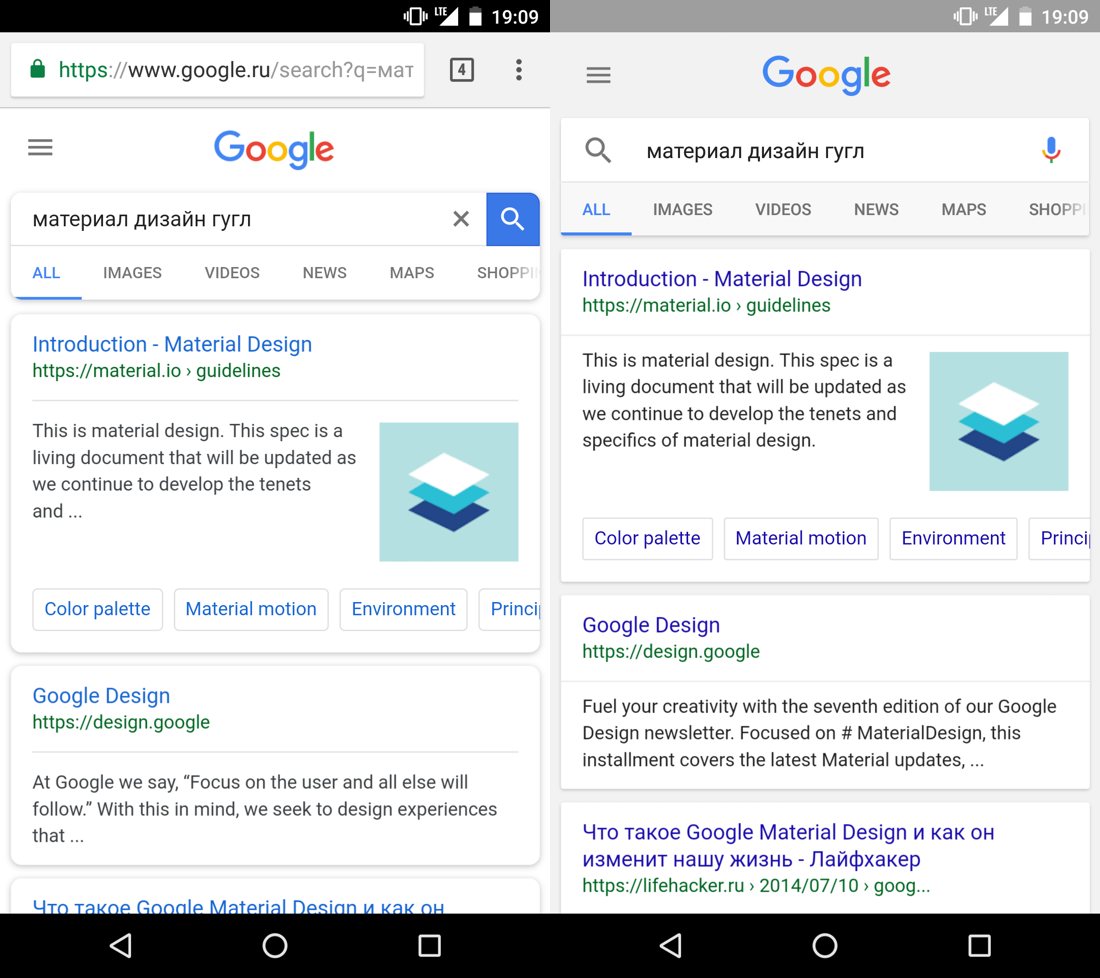The height and width of the screenshot is (978, 1100).
Task: Tap lifehacker.ru URL on right screen
Action: 756,886
